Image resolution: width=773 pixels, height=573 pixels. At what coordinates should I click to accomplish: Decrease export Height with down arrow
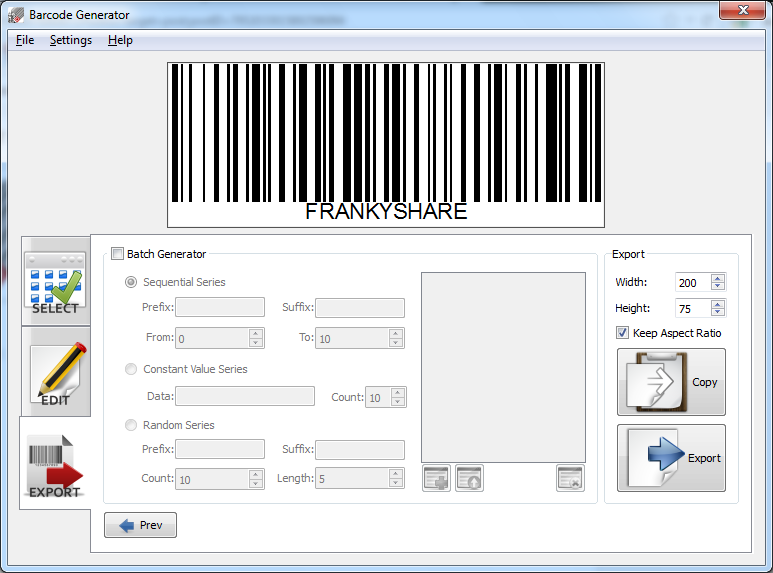click(718, 313)
